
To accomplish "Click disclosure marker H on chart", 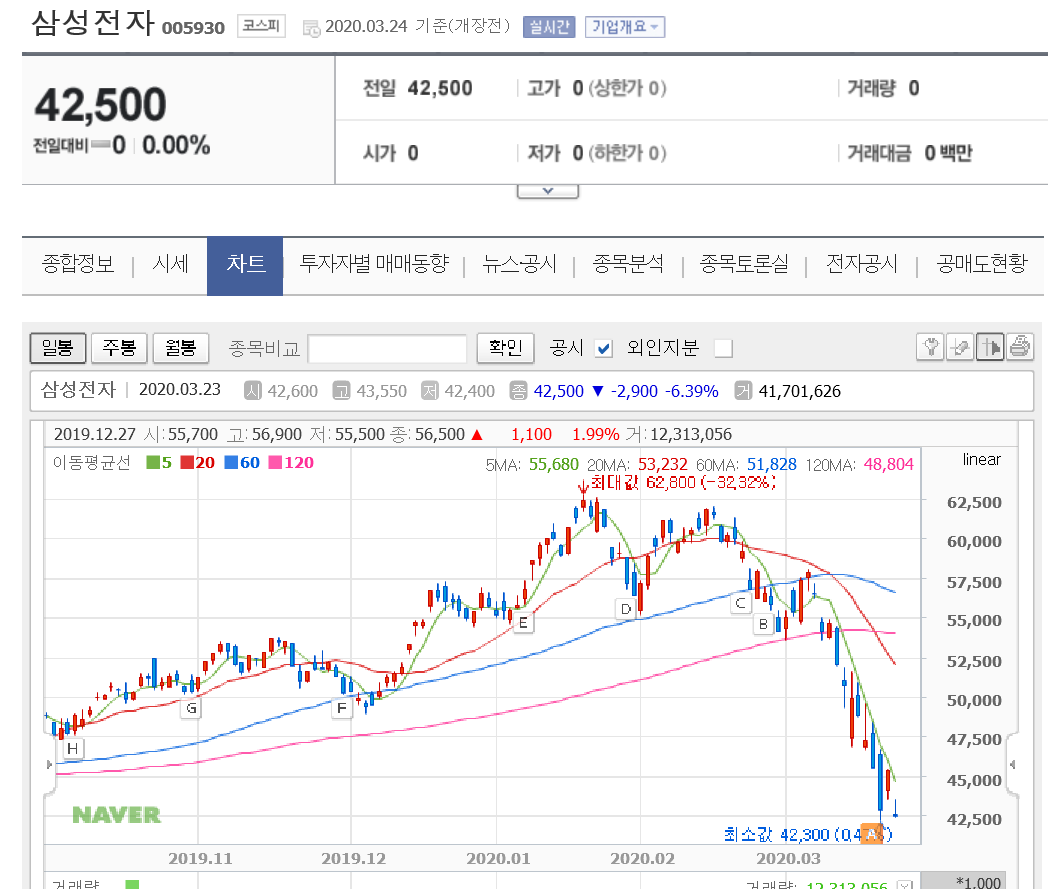I will click(72, 749).
